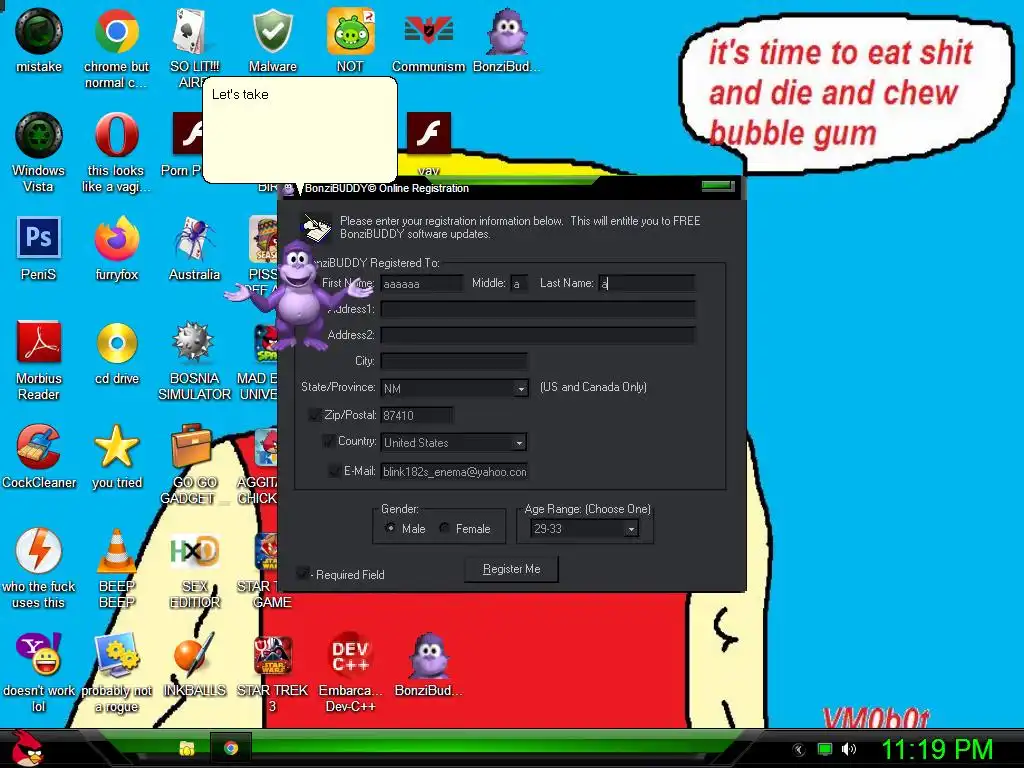The image size is (1024, 768).
Task: Open the 'chrome but normal' Chrome shortcut
Action: point(116,48)
